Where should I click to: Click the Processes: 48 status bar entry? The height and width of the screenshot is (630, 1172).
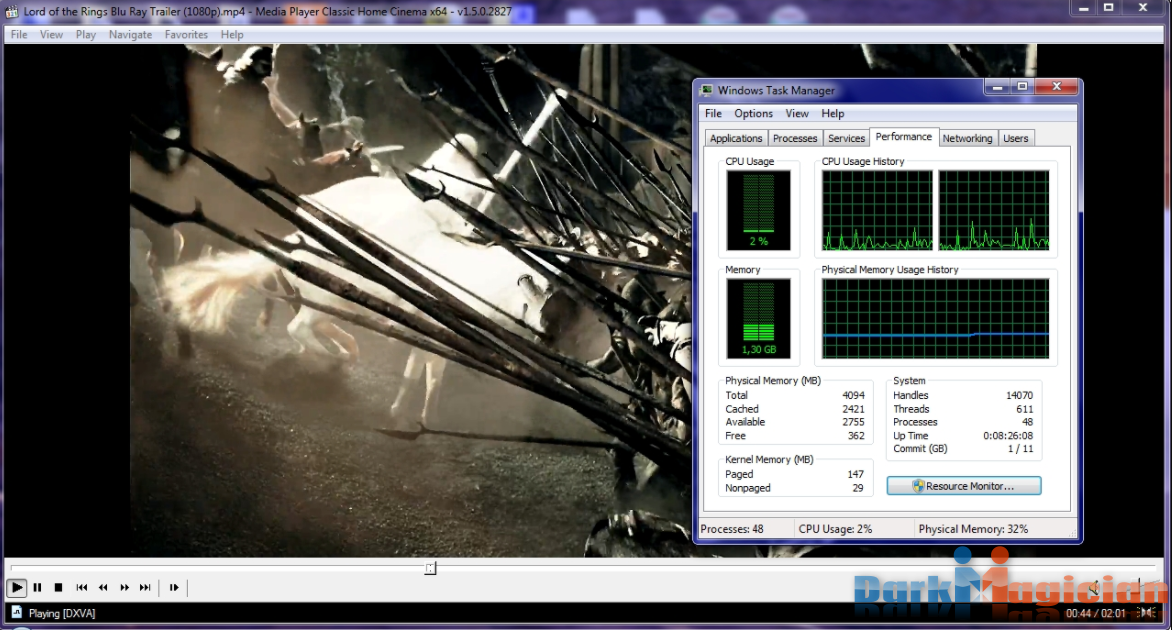[x=732, y=528]
